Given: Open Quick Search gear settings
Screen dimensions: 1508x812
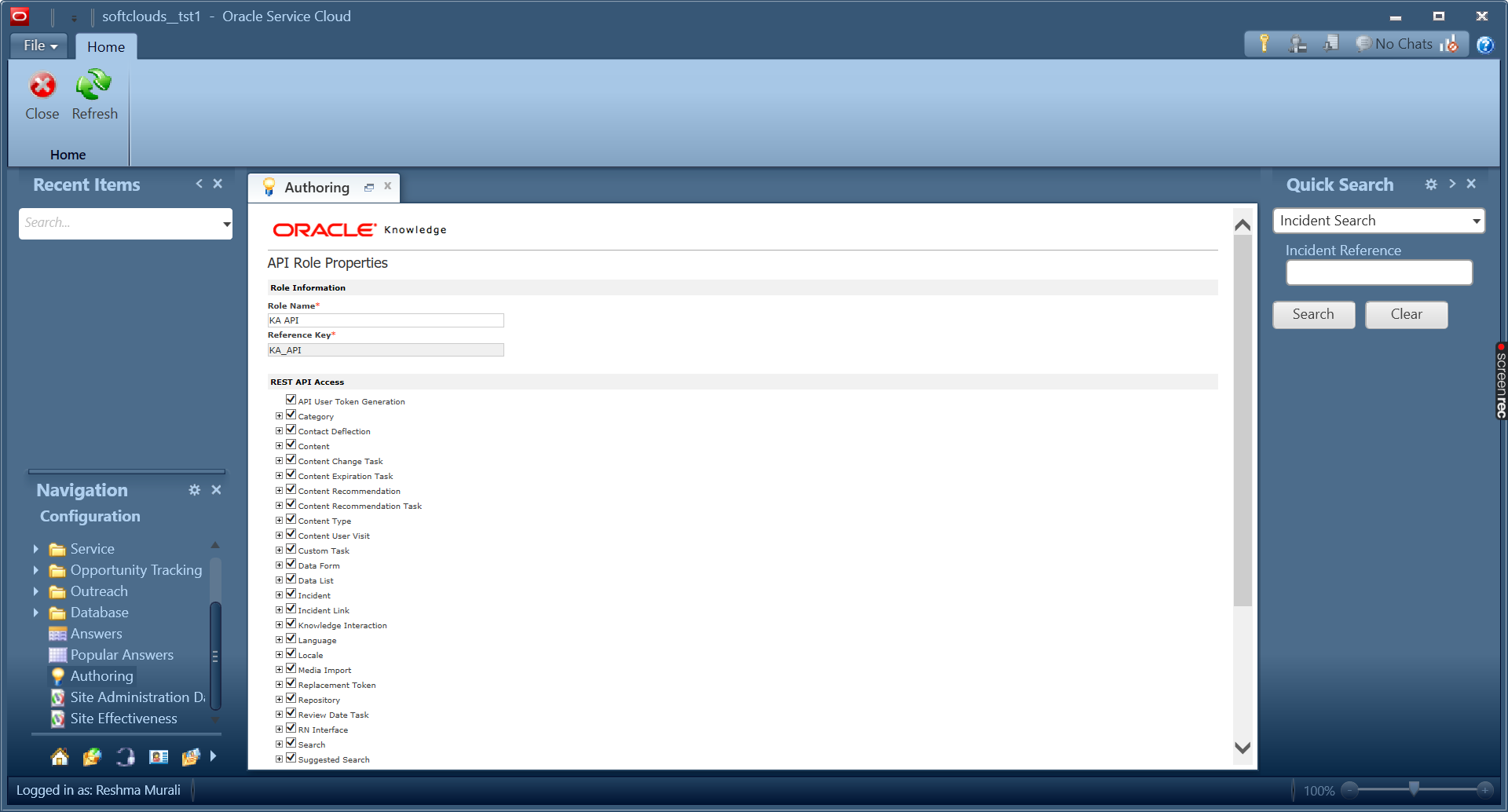Looking at the screenshot, I should point(1431,184).
